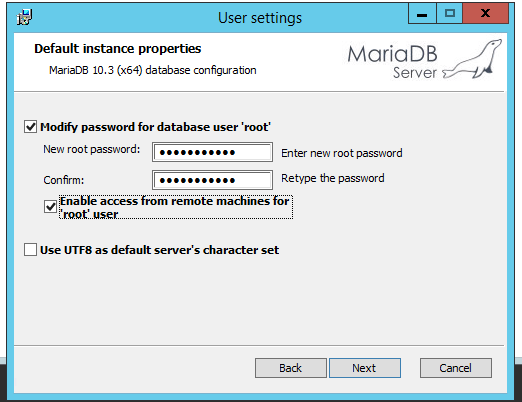
Task: Return with the Back button
Action: (291, 368)
